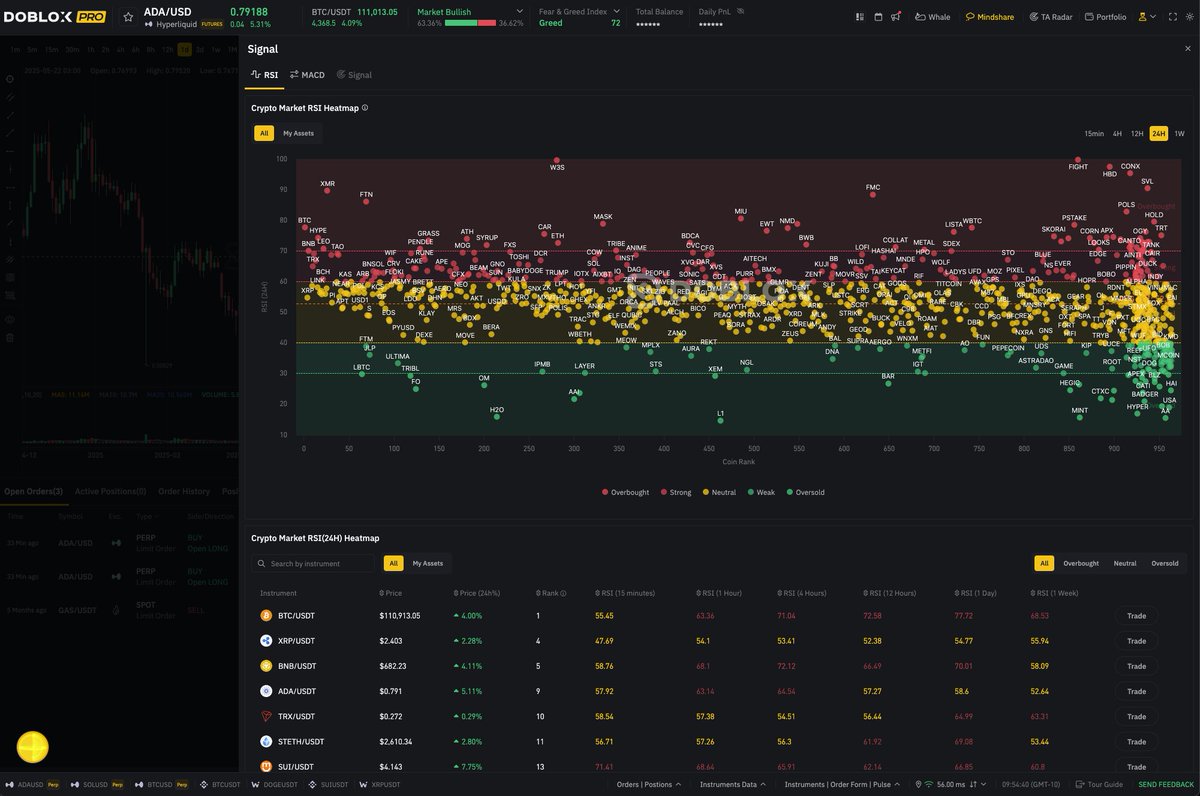
Task: Select the All filter above heatmap chart
Action: pyautogui.click(x=264, y=133)
